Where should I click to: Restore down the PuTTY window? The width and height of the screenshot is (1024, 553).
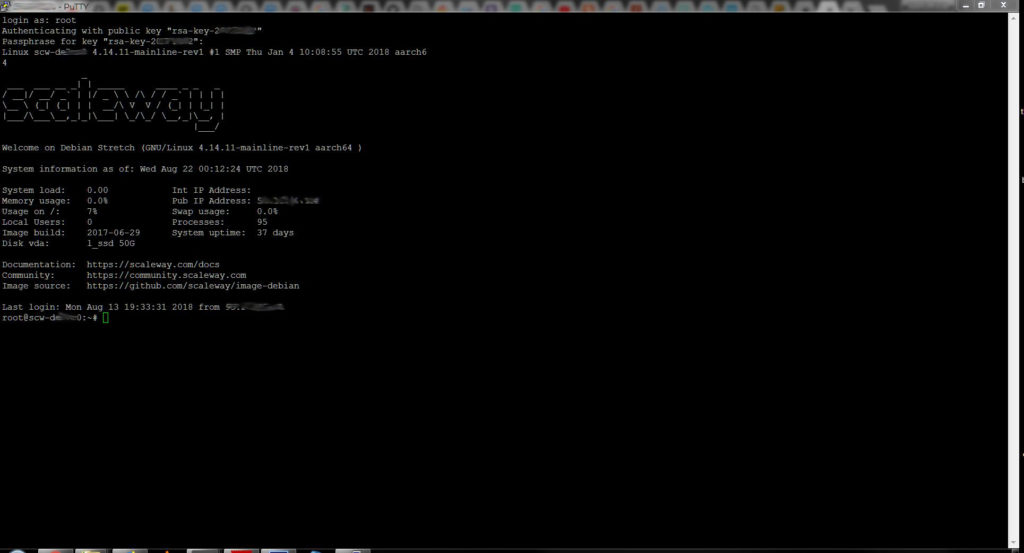tap(981, 5)
